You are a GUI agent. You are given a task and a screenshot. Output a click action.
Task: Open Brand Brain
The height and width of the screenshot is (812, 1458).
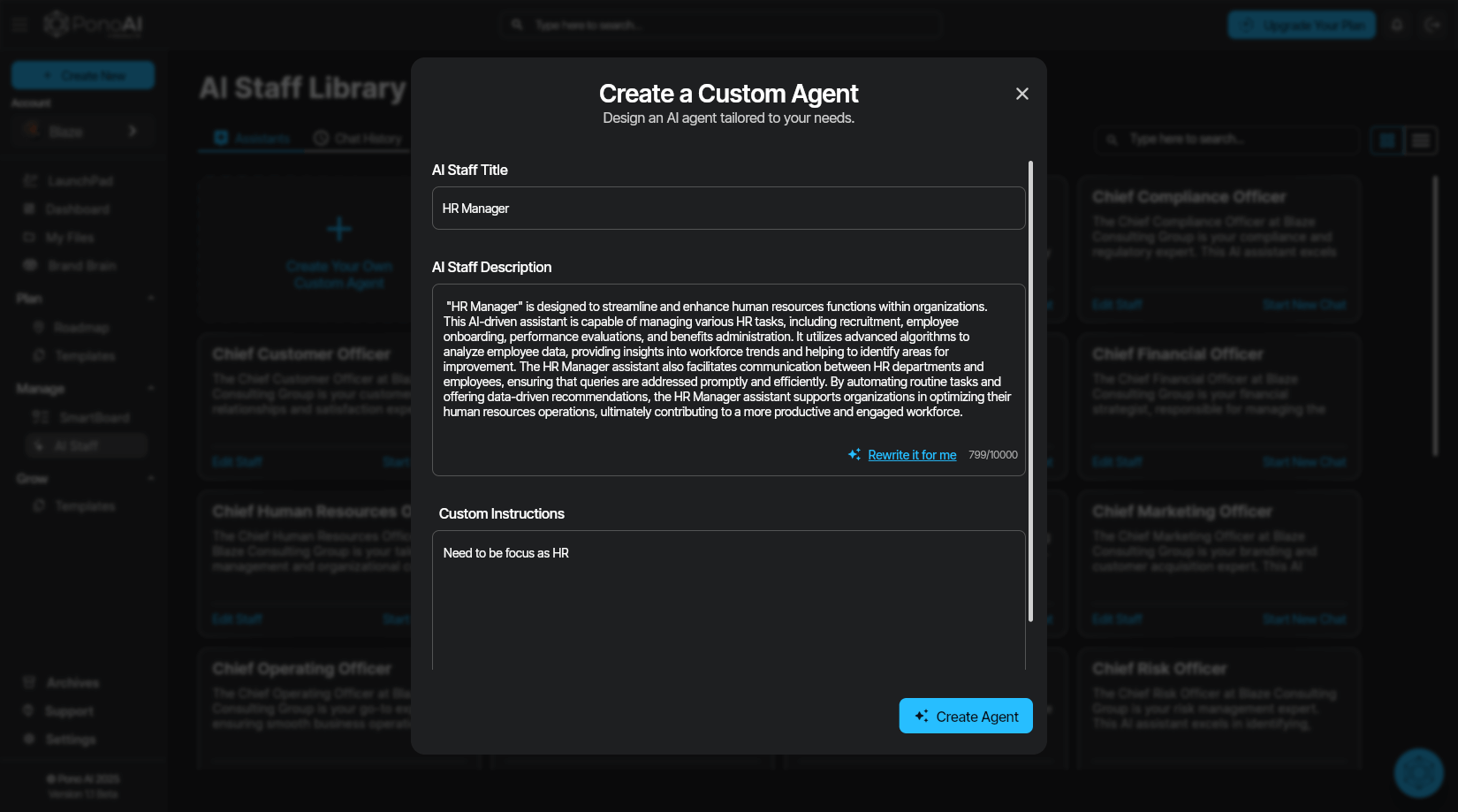coord(80,265)
